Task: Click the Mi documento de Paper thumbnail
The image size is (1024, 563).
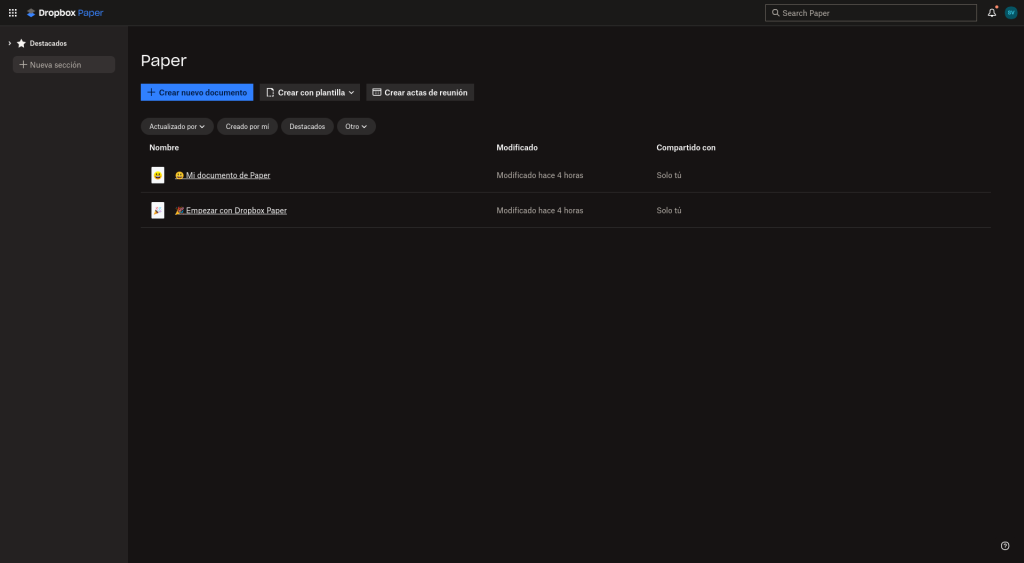Action: [158, 175]
